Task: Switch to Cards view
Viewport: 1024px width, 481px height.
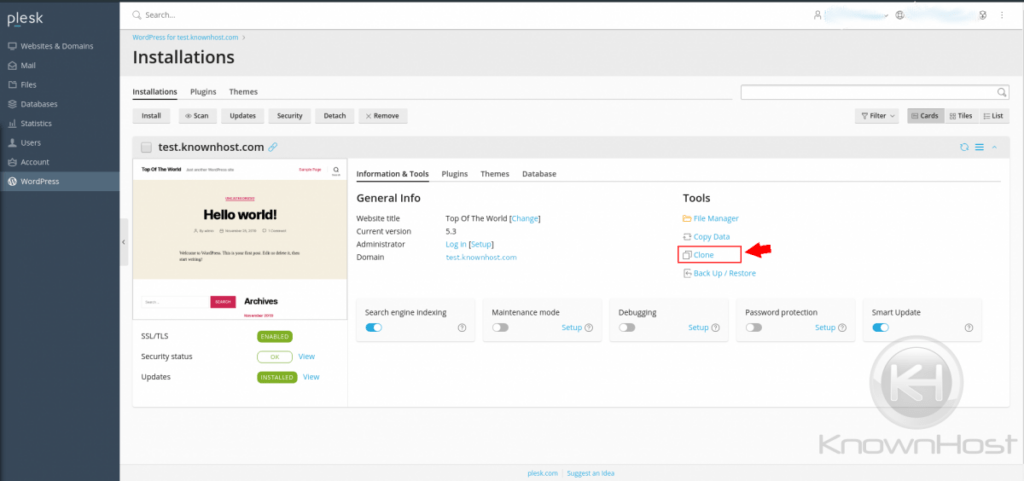Action: tap(925, 116)
